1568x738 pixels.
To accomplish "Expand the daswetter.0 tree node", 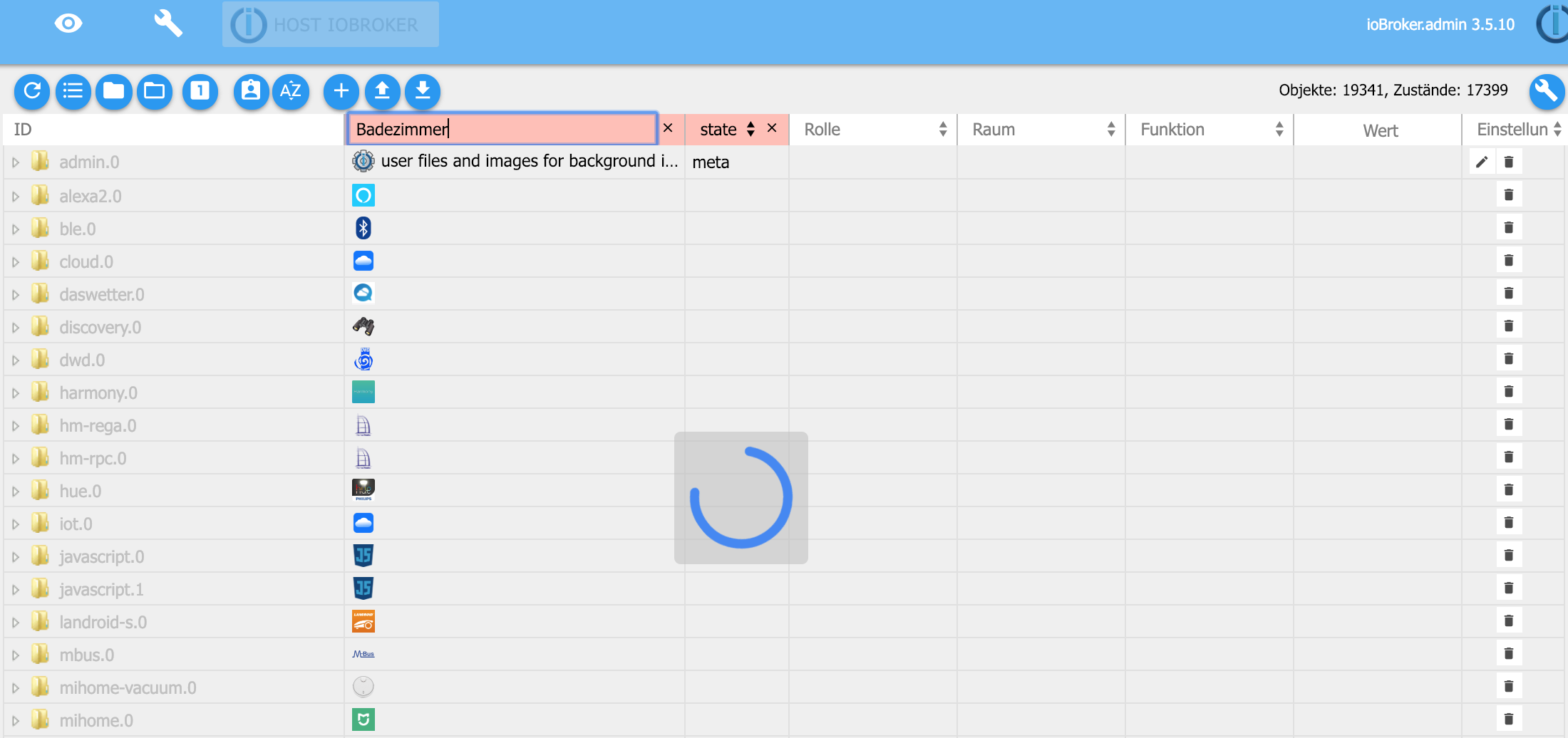I will (x=15, y=294).
